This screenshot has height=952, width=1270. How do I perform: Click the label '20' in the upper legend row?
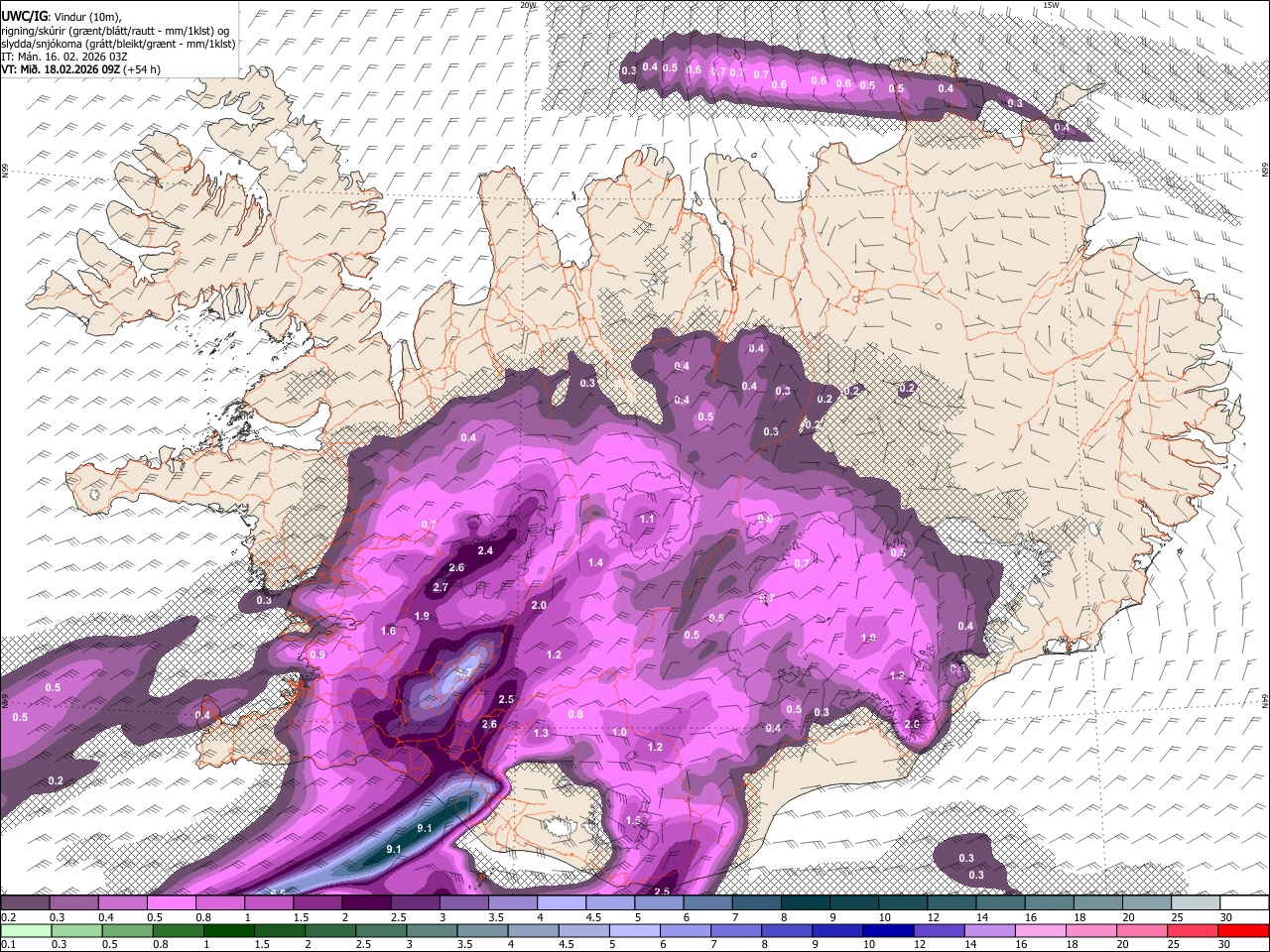click(x=1128, y=917)
